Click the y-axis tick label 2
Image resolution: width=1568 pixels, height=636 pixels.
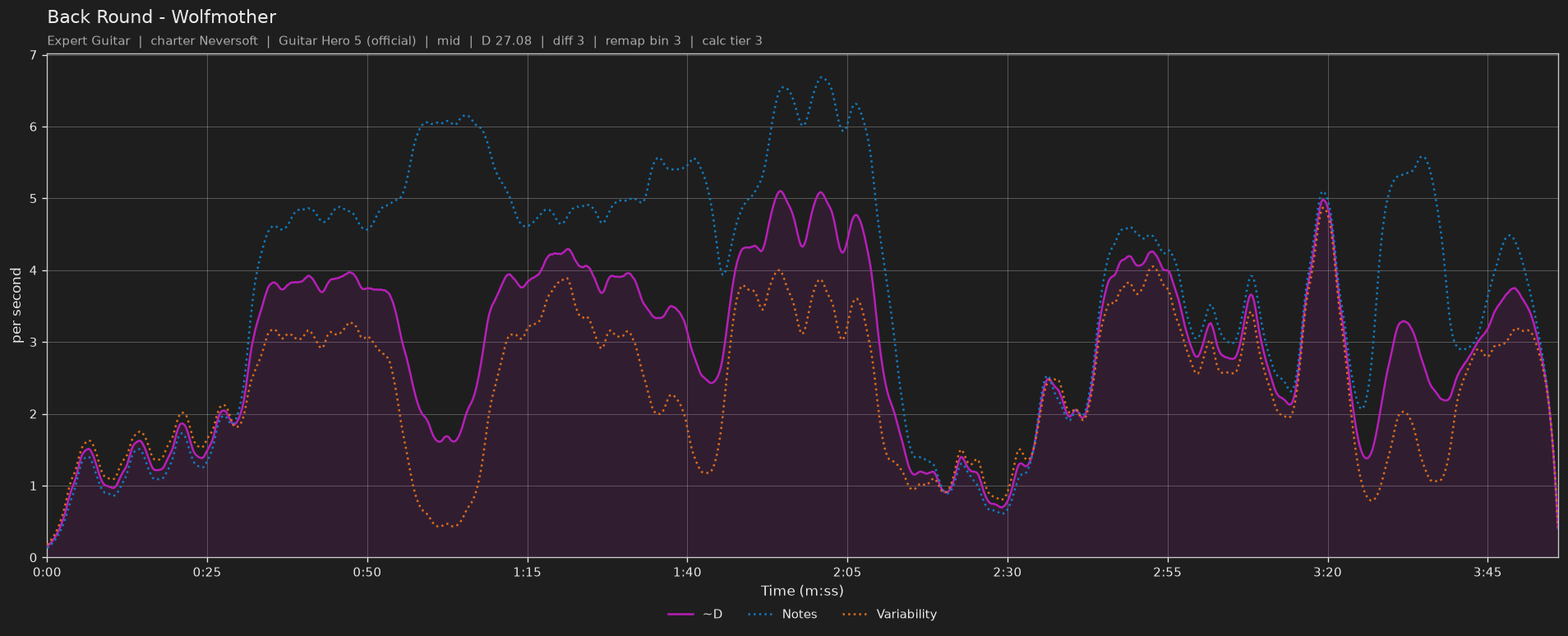pyautogui.click(x=33, y=414)
